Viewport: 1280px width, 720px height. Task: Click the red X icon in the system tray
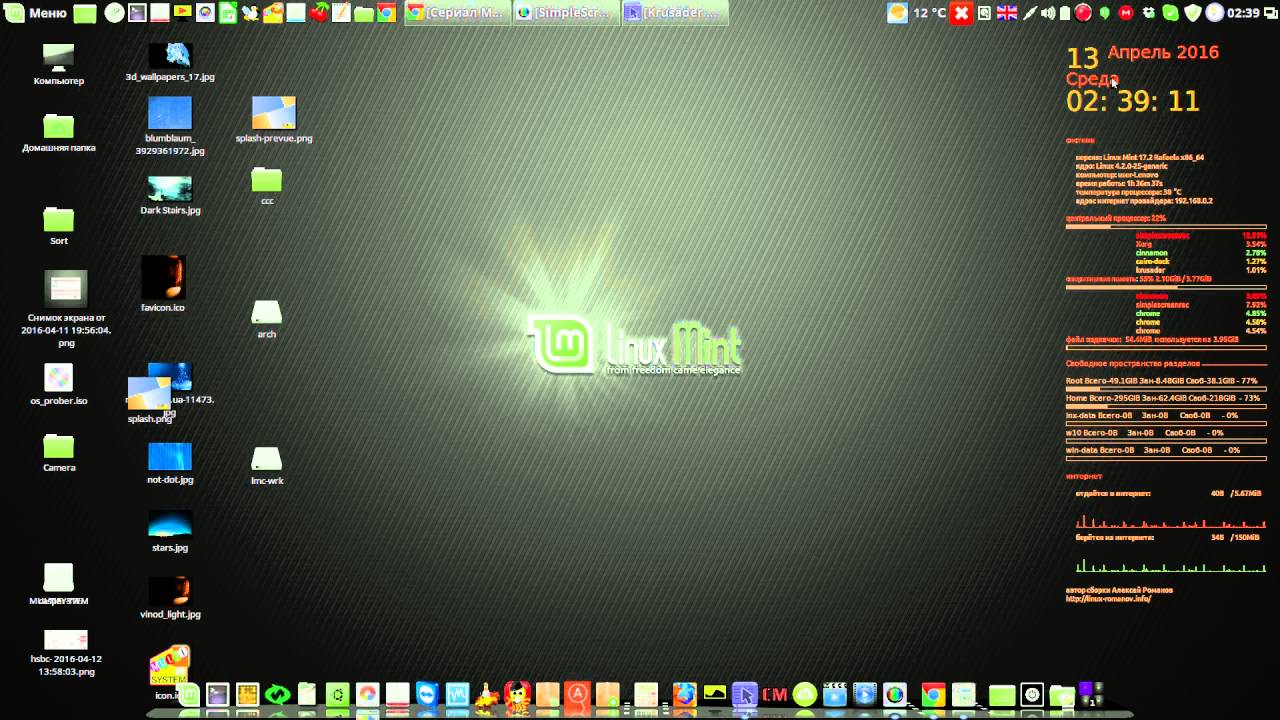[961, 13]
